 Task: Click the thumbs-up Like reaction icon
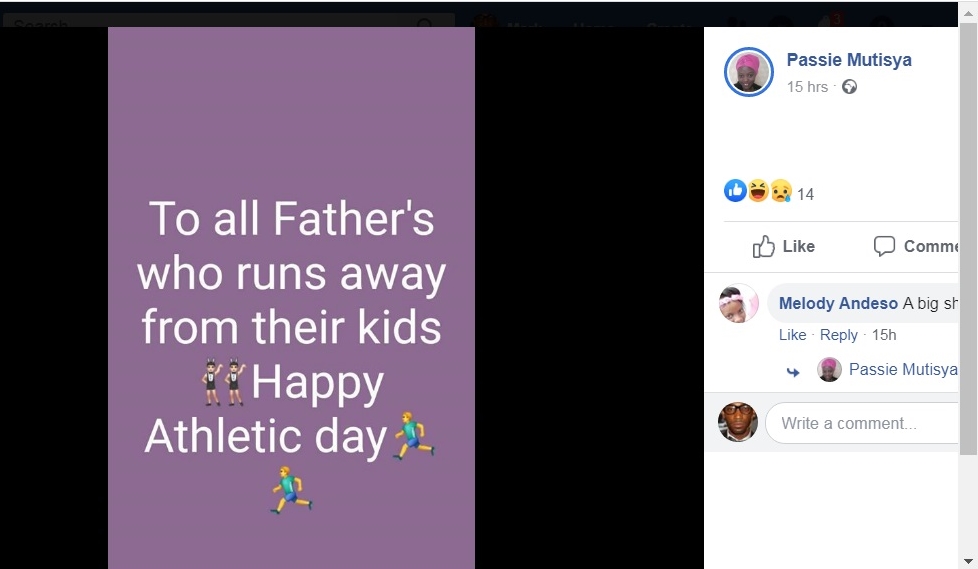(735, 191)
